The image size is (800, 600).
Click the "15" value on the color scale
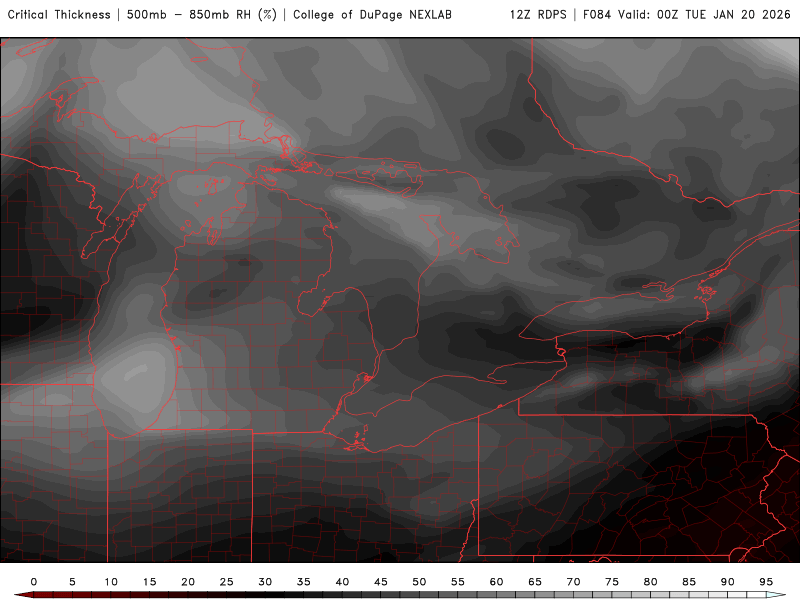149,582
